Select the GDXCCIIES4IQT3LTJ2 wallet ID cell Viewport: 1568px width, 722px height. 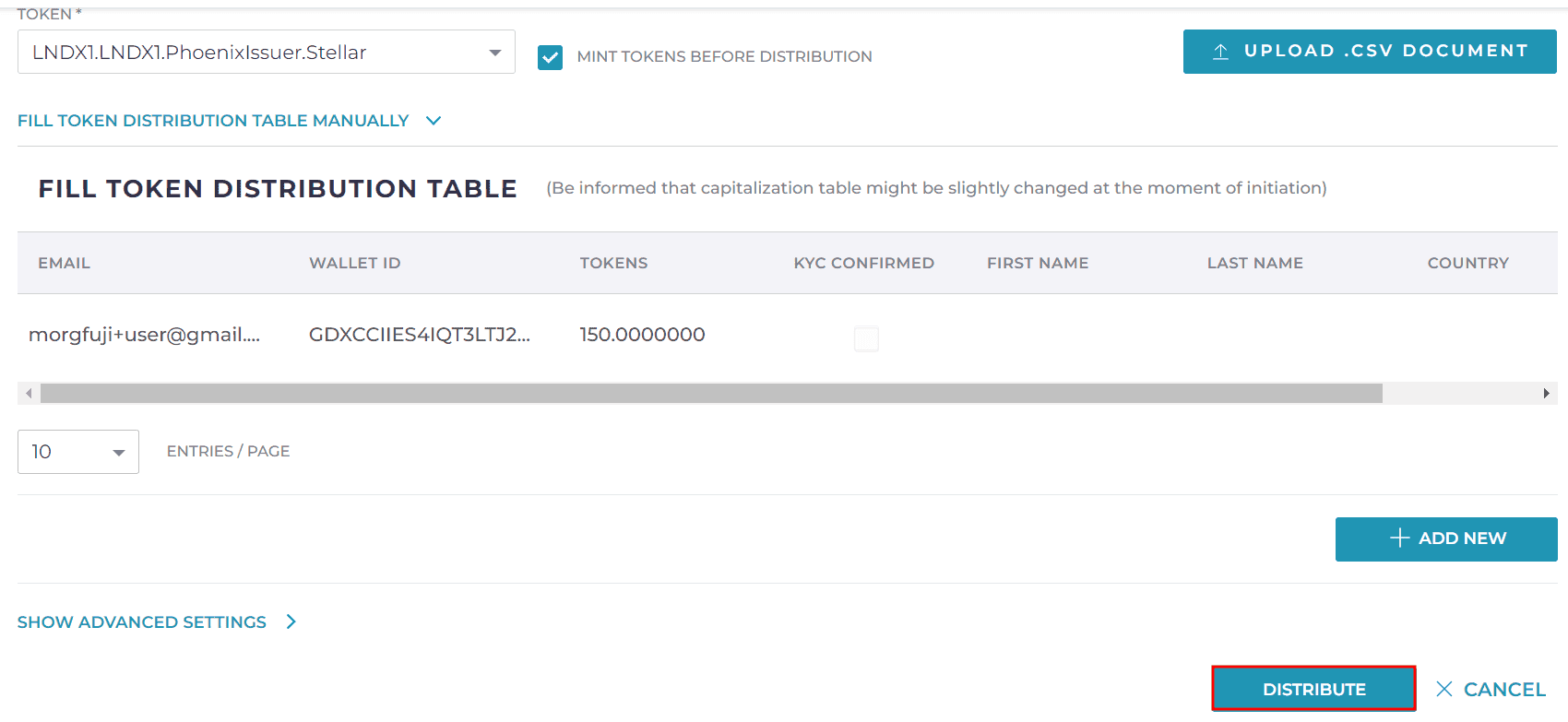click(x=419, y=335)
